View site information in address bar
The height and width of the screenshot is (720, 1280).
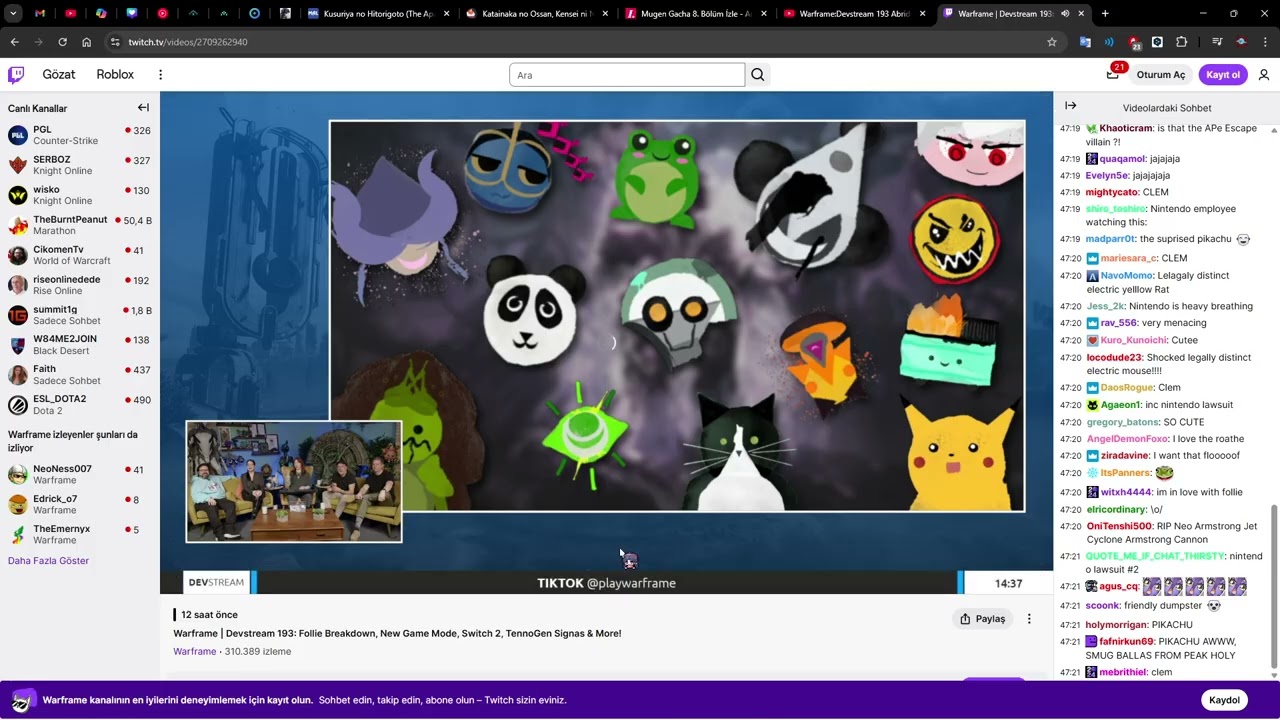pyautogui.click(x=115, y=42)
